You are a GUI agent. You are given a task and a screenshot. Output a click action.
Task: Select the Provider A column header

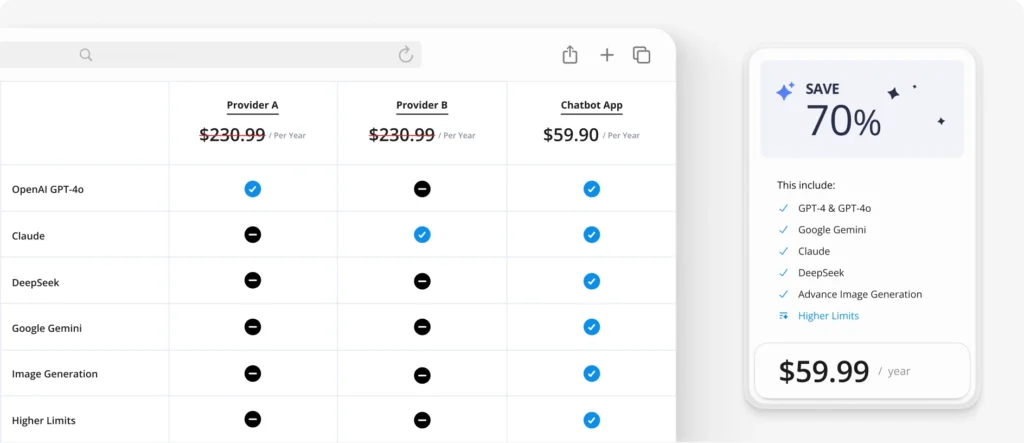coord(253,105)
